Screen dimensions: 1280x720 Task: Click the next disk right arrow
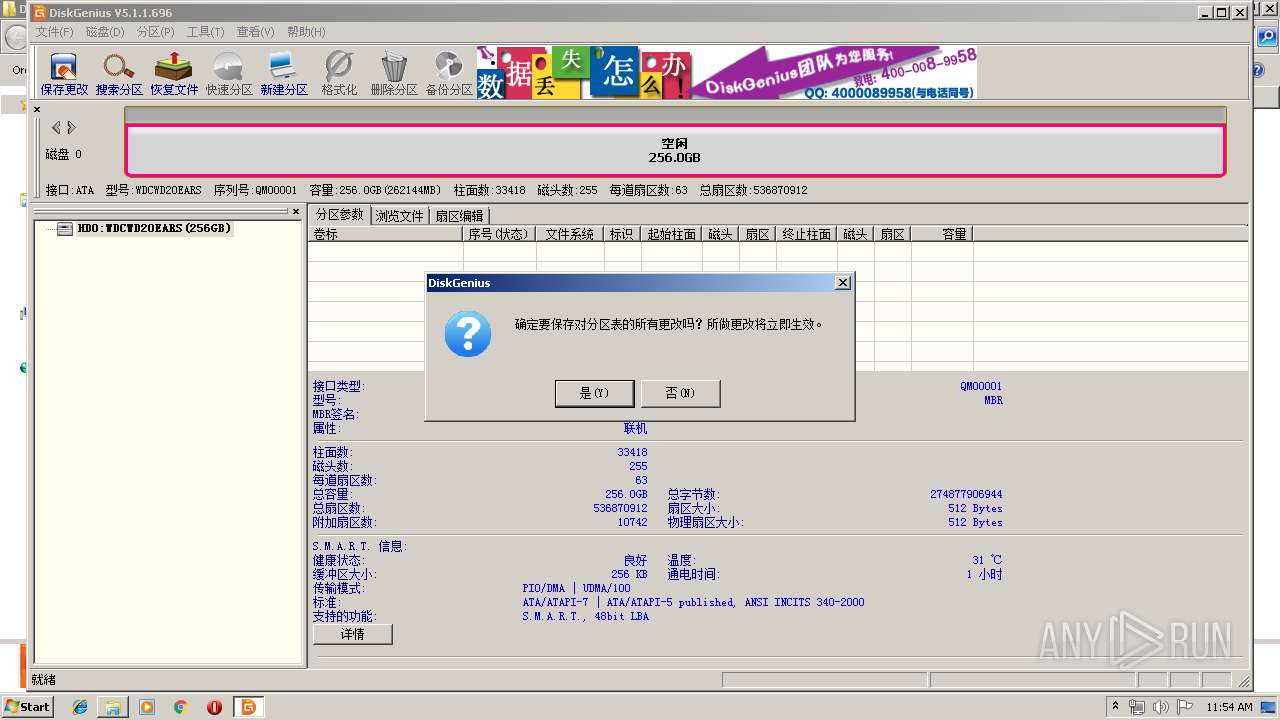(x=71, y=127)
